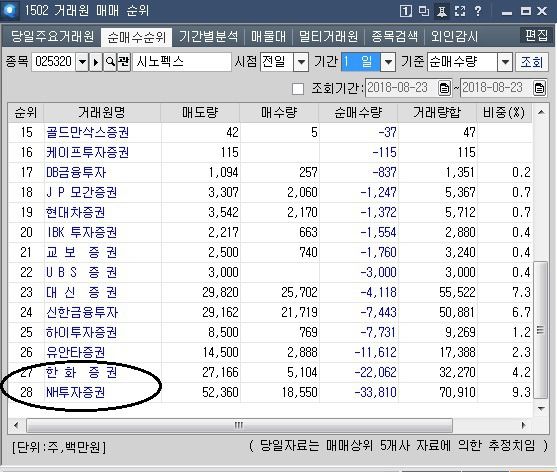Click the window copy icon in the title bar
The image size is (557, 472).
coord(423,11)
